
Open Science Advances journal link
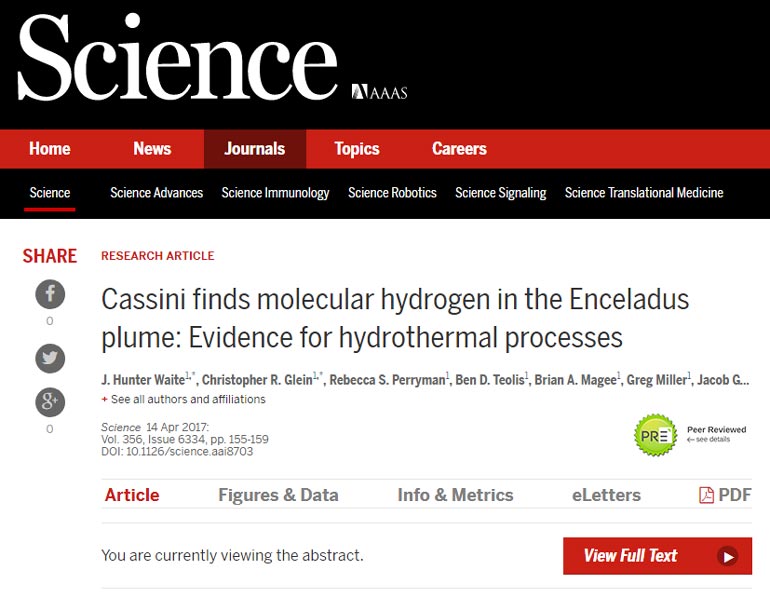[x=156, y=193]
